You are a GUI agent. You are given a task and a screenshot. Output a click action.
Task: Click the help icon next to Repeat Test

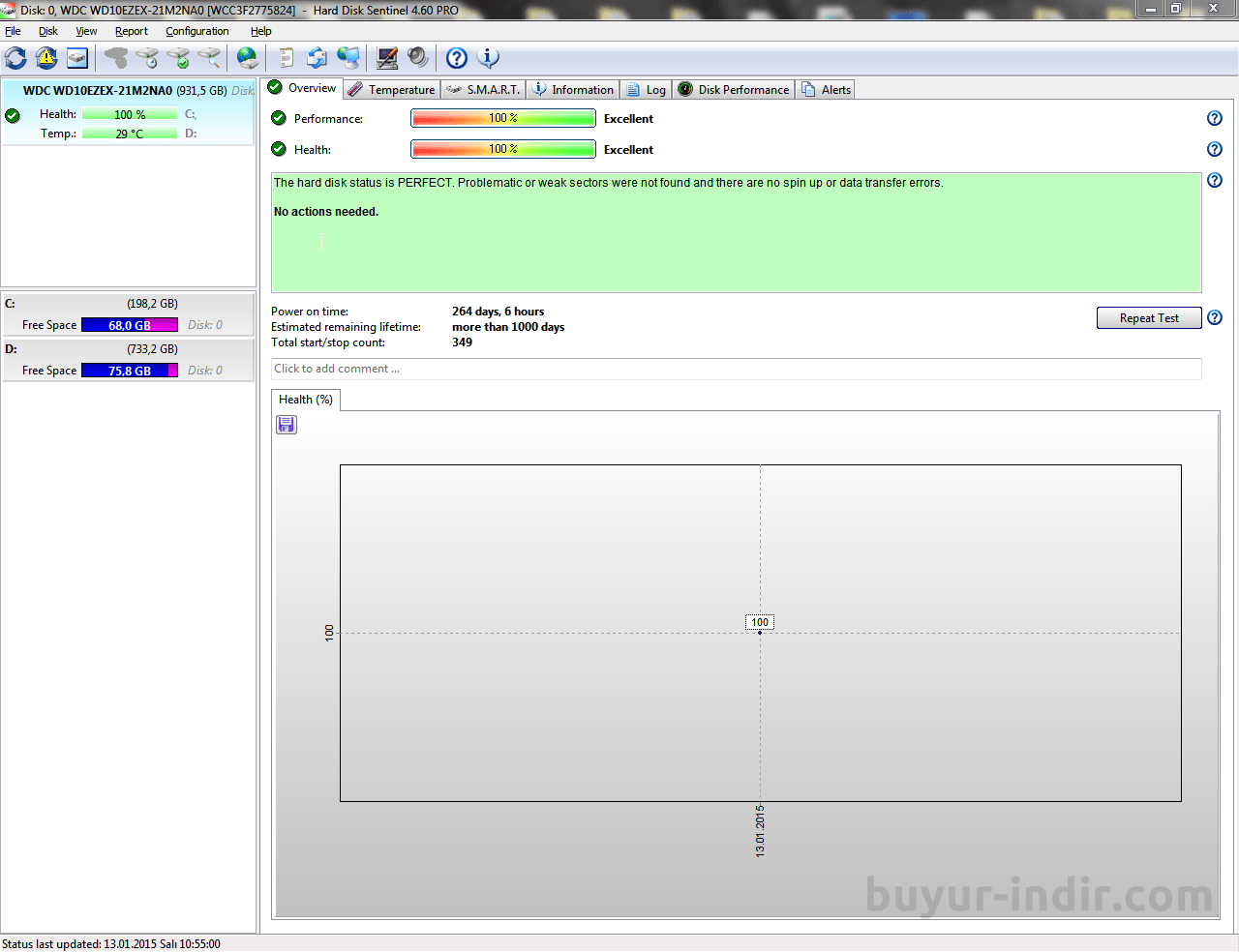tap(1215, 317)
